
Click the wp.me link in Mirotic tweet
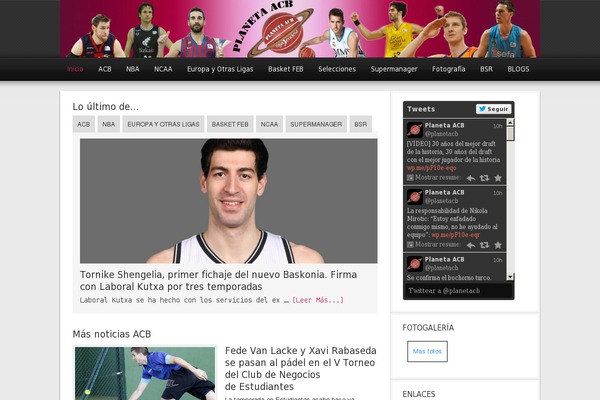coord(455,235)
